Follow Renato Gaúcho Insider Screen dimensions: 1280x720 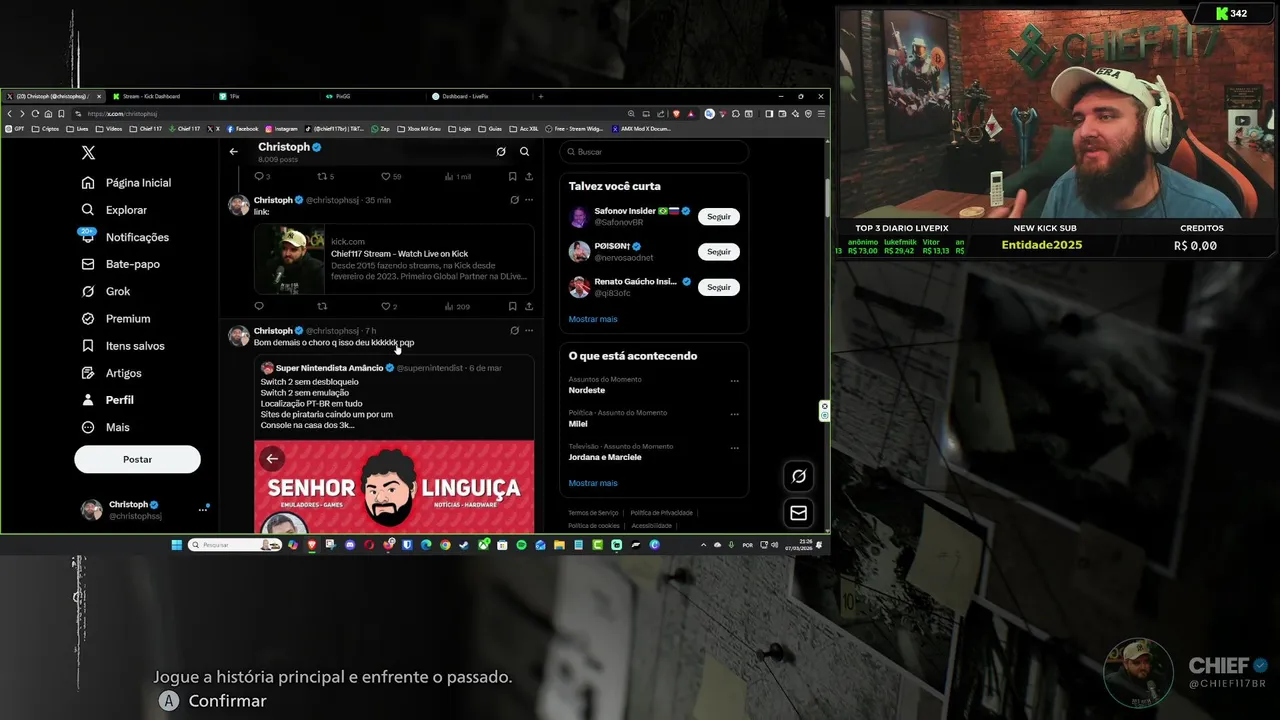[718, 287]
